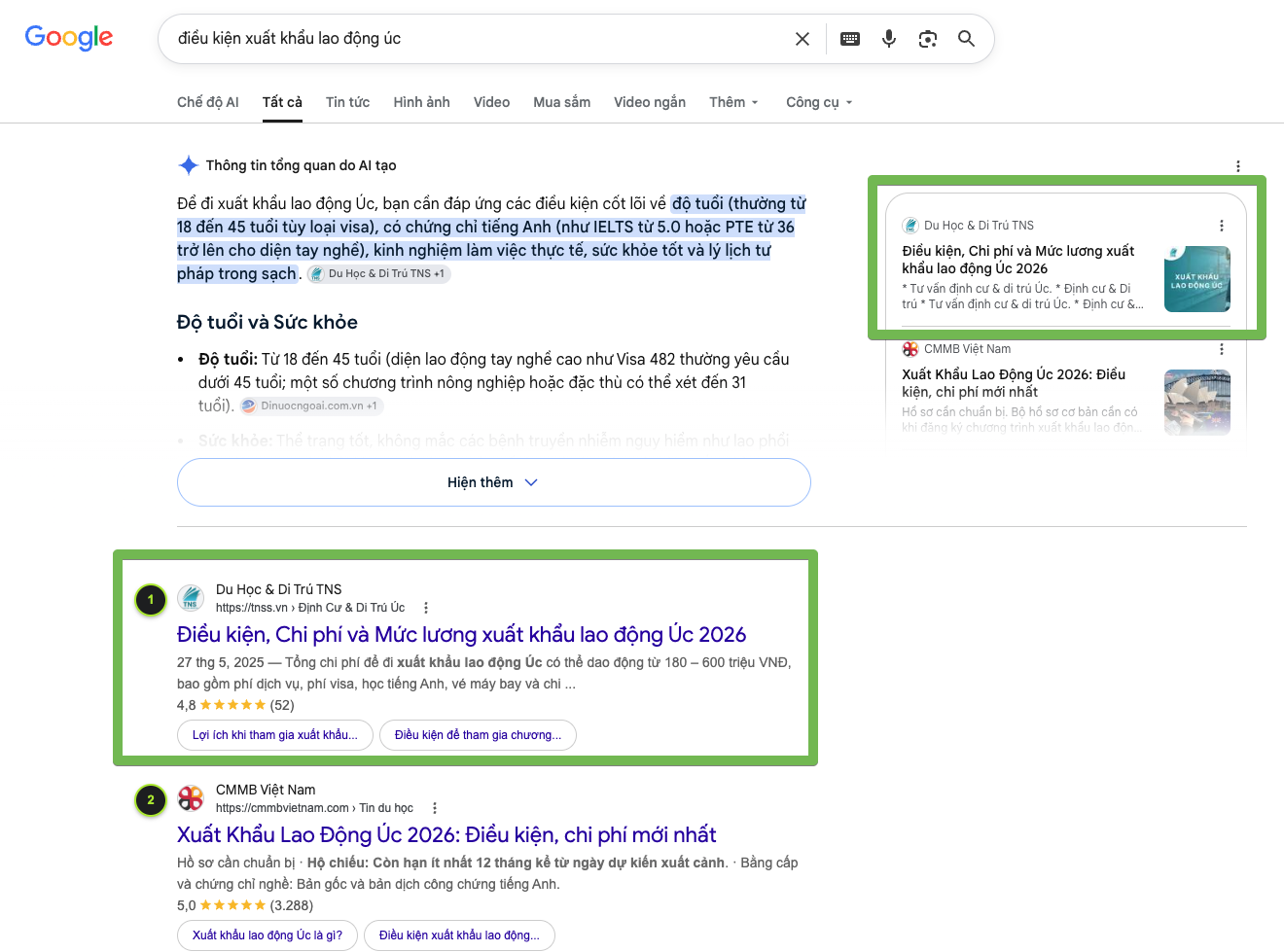Open the Video results tab
The width and height of the screenshot is (1284, 952).
point(491,102)
